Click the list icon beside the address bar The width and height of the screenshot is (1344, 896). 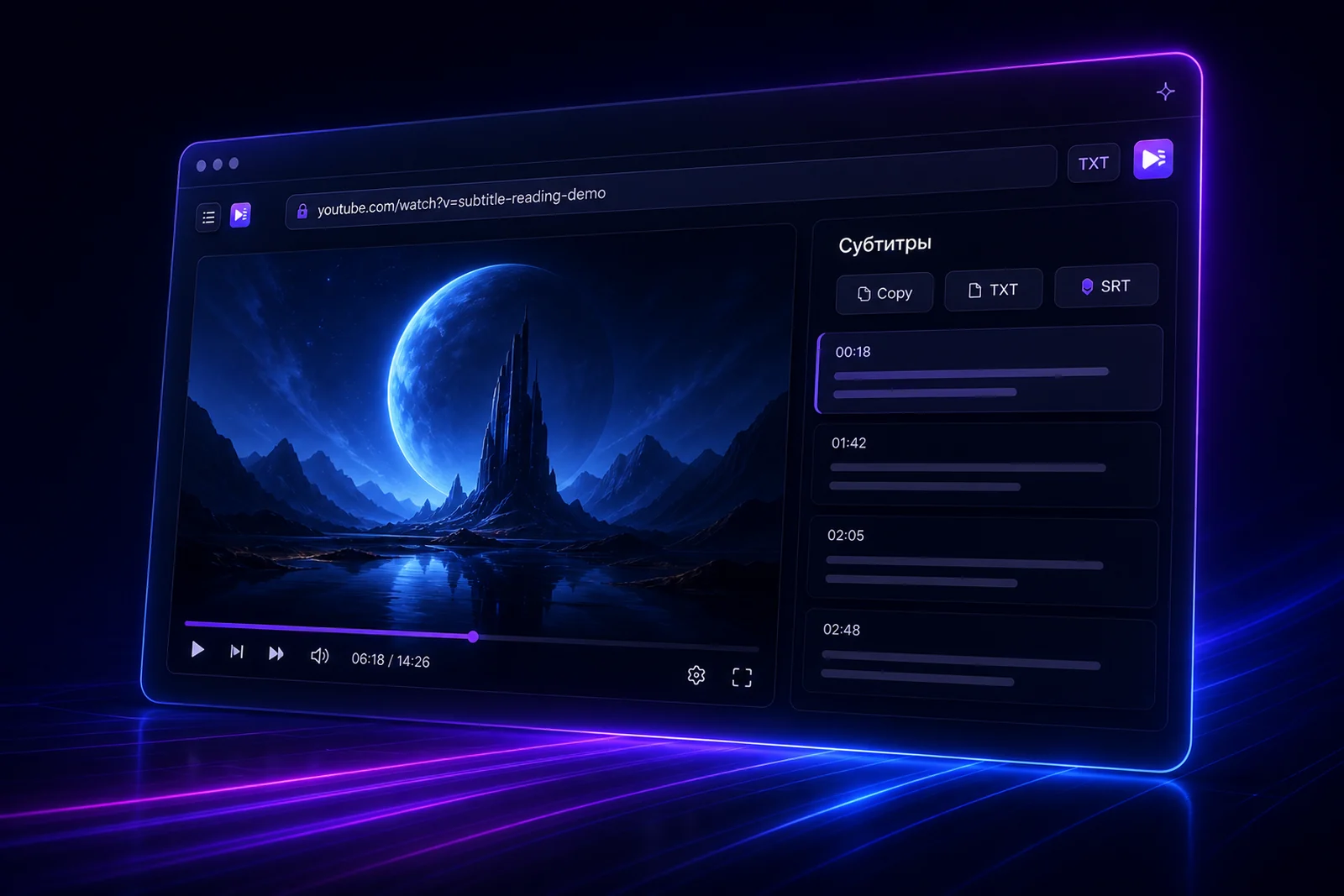tap(208, 217)
